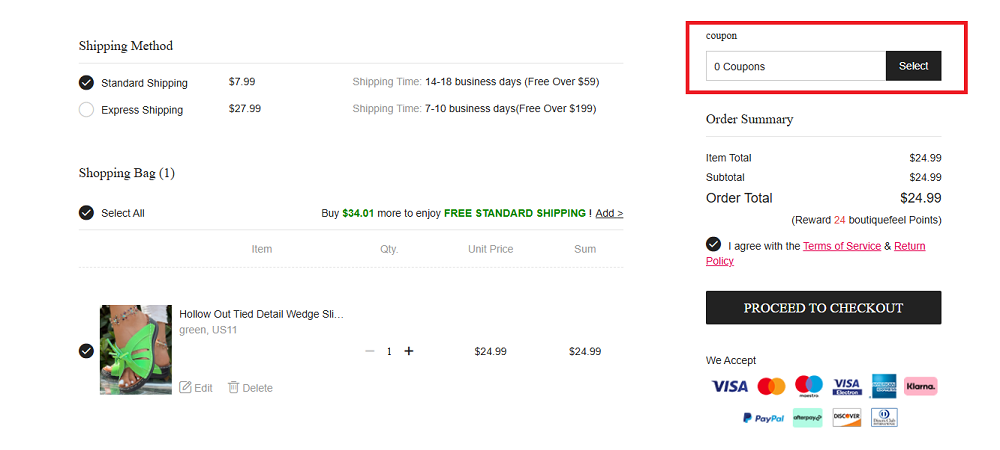Select the Express Shipping option
The height and width of the screenshot is (450, 1000).
click(x=86, y=110)
